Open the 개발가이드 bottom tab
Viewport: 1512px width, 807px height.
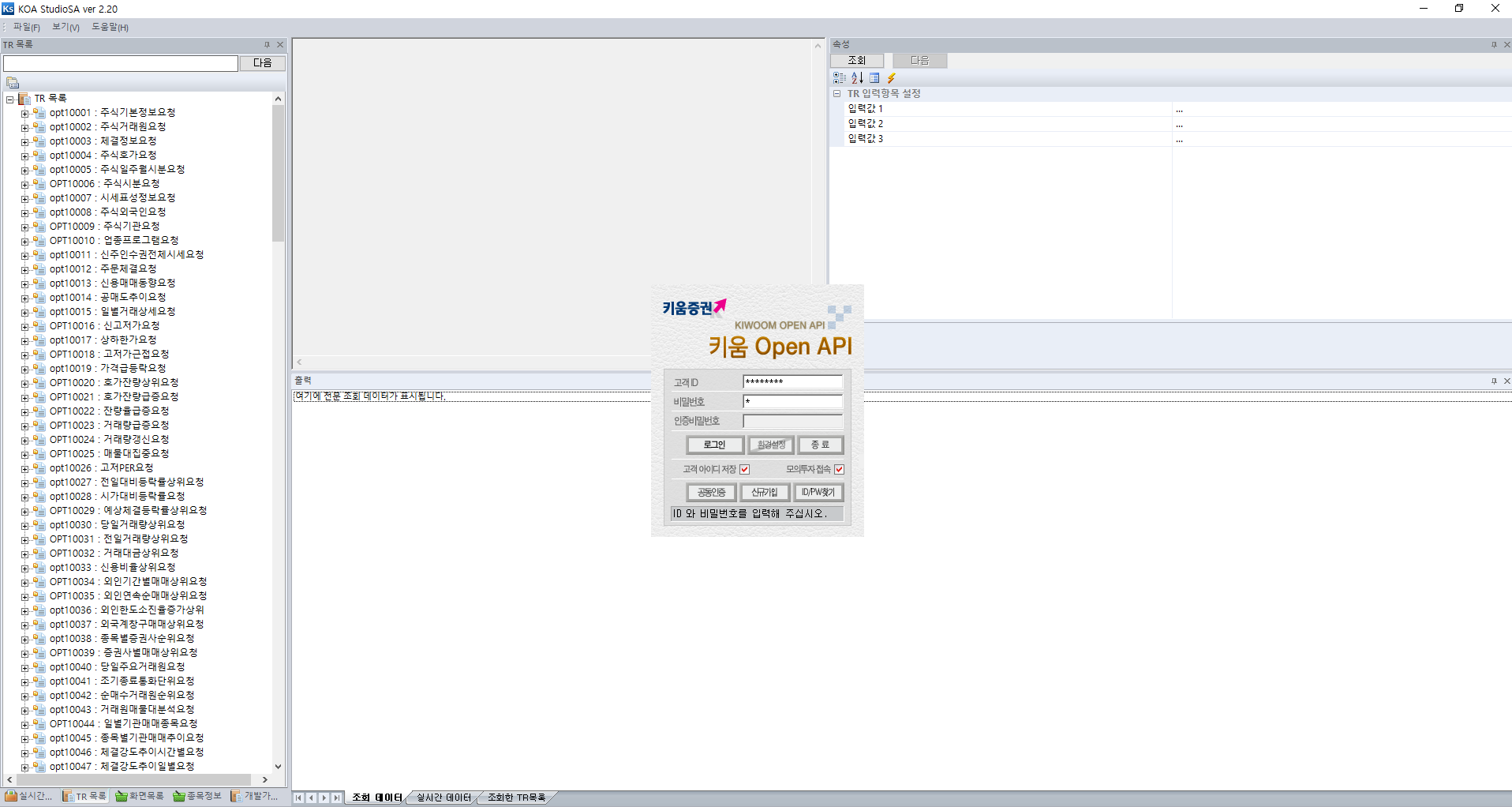(x=255, y=796)
